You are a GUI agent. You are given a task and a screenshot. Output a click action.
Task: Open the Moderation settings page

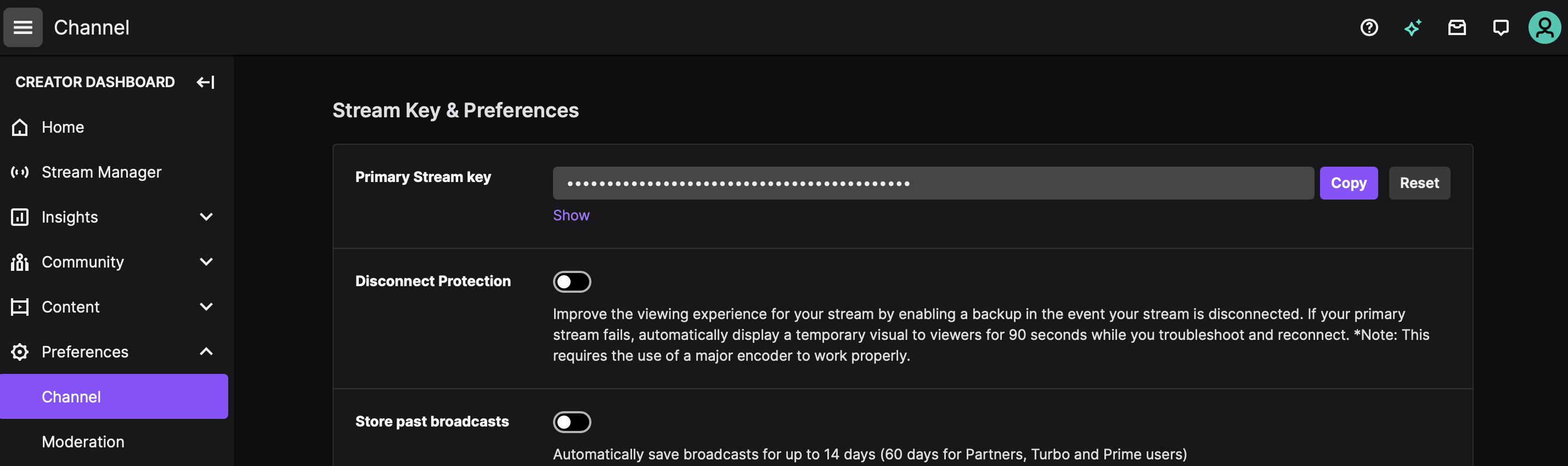[83, 442]
